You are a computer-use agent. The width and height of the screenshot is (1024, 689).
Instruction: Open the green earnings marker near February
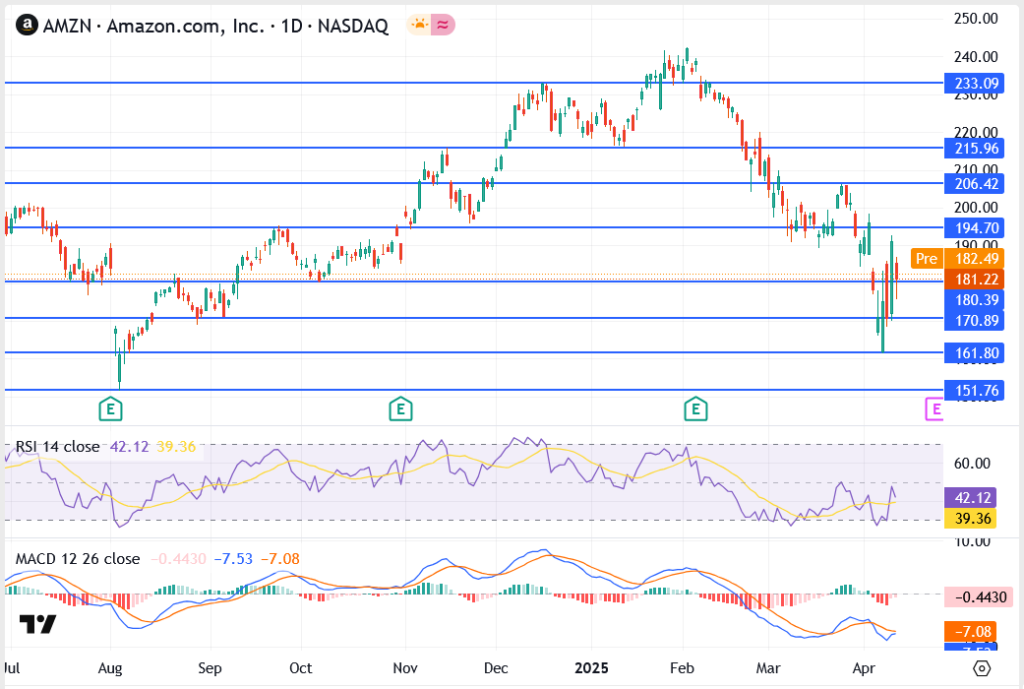coord(695,408)
